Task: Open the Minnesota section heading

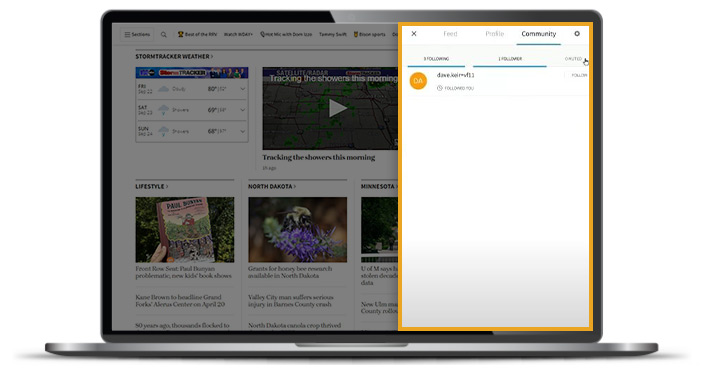Action: 379,186
